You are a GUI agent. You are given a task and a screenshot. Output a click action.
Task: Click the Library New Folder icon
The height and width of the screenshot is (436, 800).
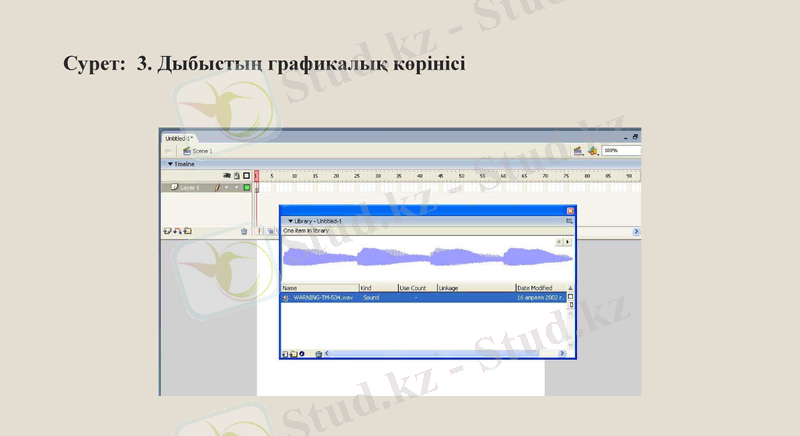(x=293, y=354)
